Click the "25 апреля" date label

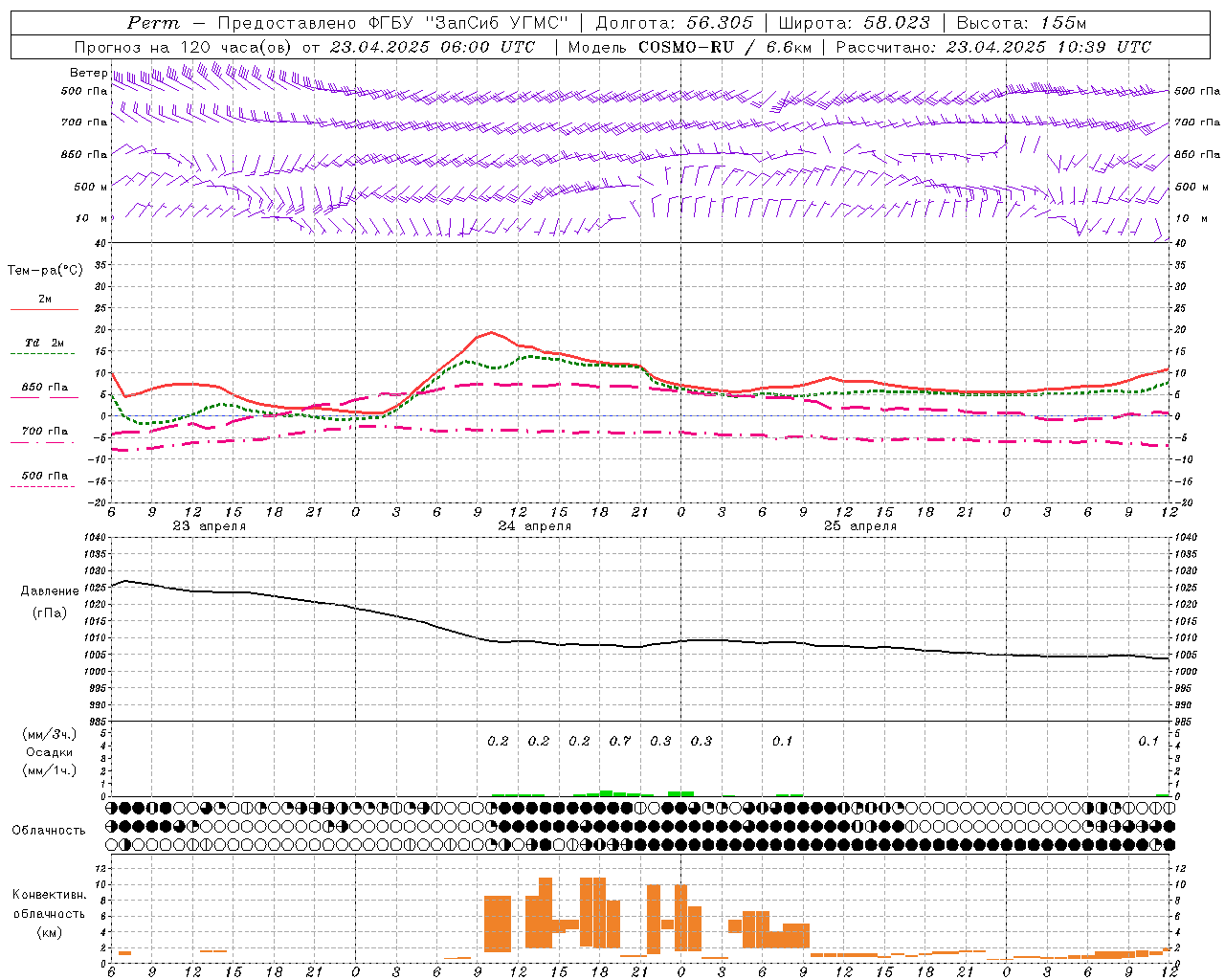point(859,526)
